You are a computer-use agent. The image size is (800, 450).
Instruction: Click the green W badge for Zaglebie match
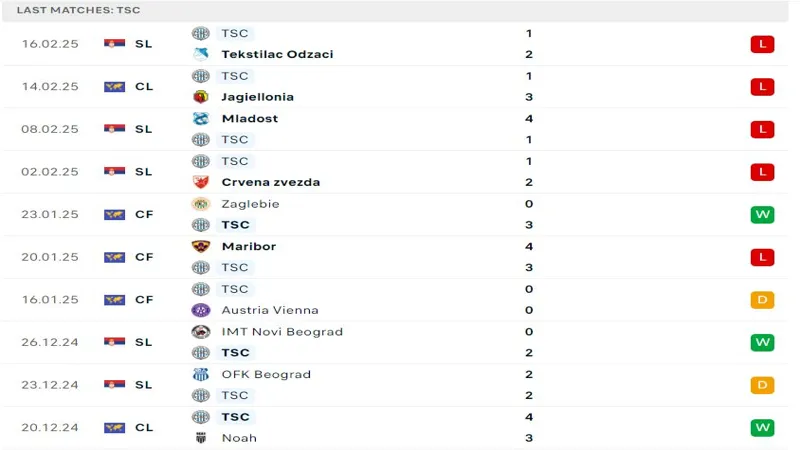click(762, 215)
